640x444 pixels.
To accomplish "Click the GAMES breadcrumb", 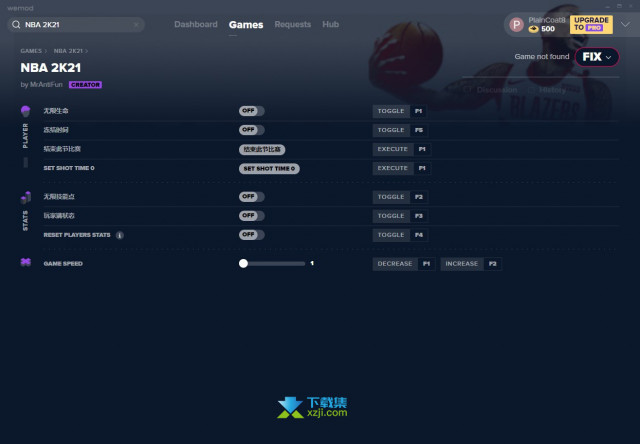I will tap(31, 51).
